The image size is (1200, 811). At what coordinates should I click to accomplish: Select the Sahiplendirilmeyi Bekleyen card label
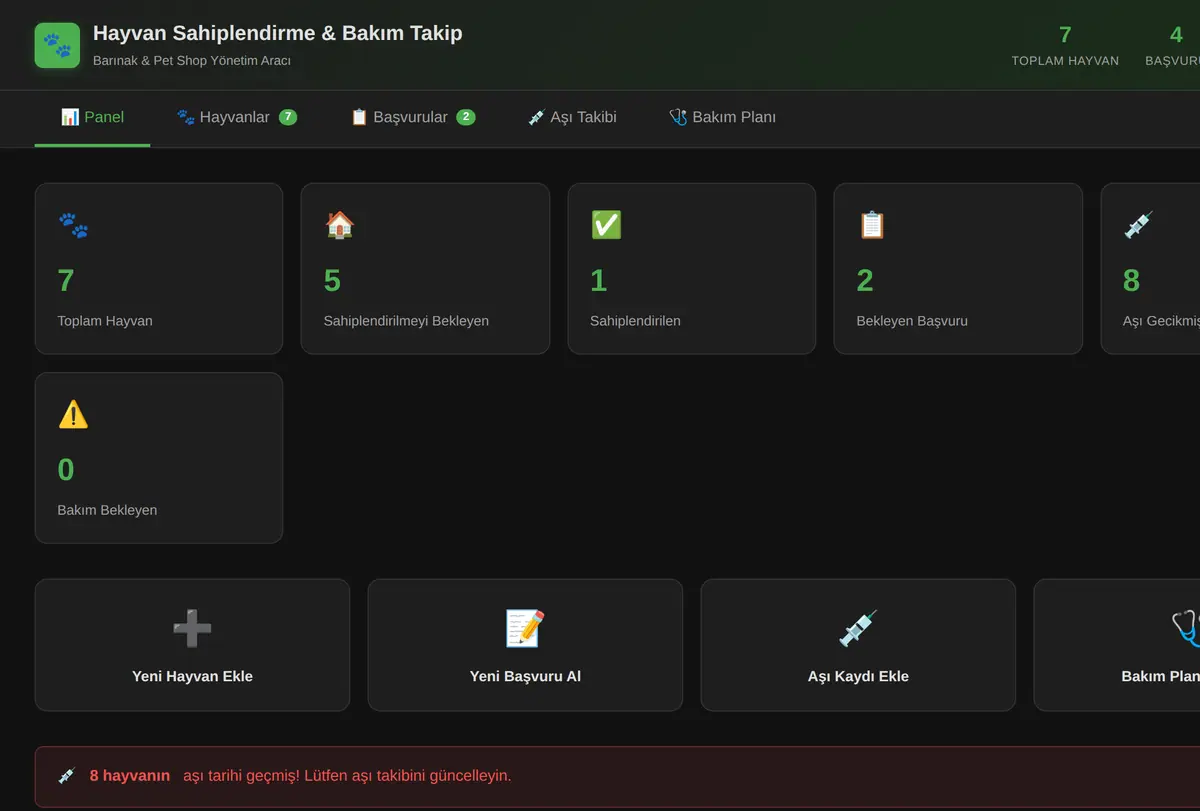[406, 321]
